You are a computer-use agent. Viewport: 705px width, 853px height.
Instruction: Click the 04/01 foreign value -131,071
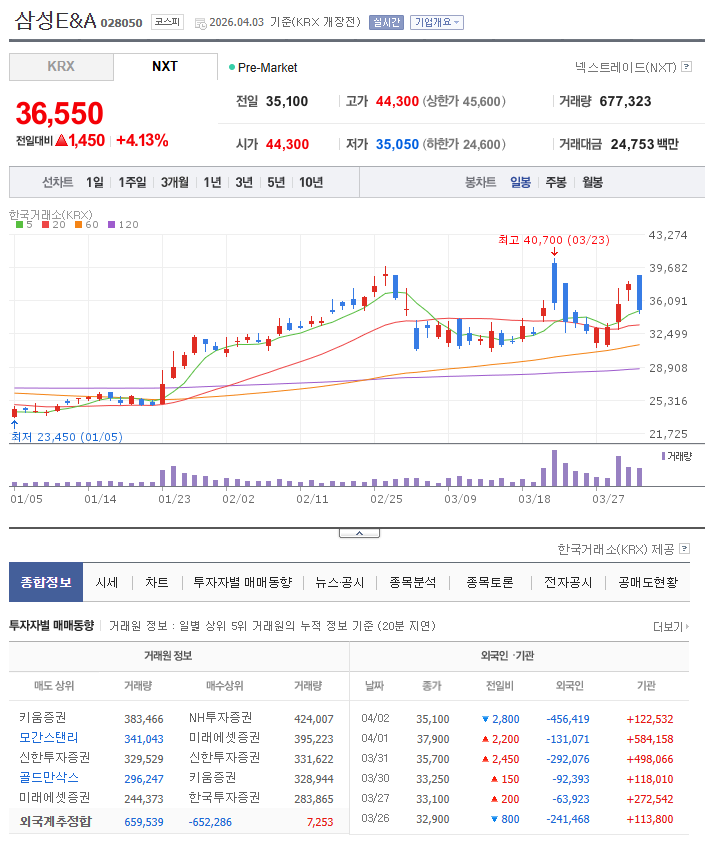[x=568, y=739]
